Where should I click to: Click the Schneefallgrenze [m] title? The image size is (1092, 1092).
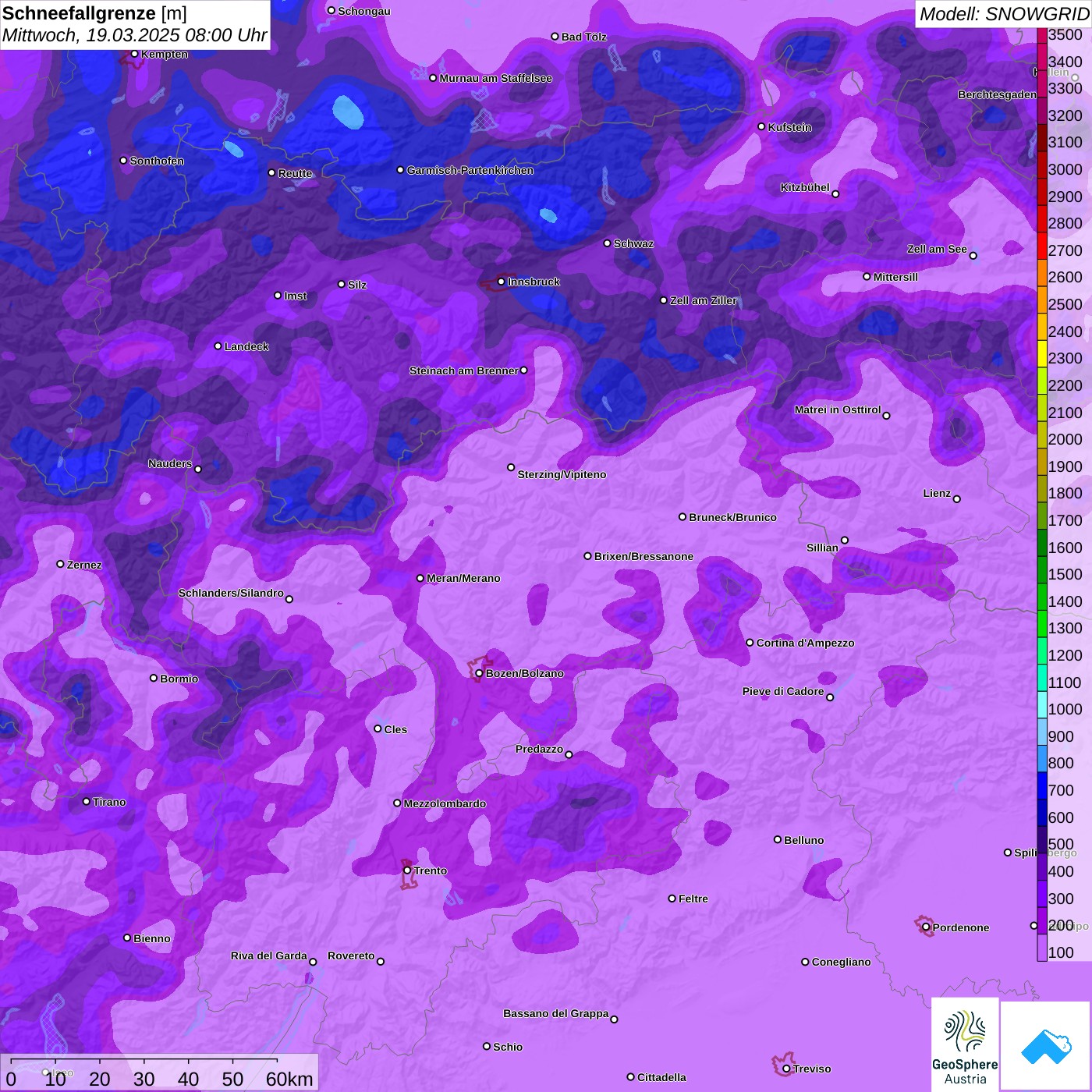coord(94,13)
